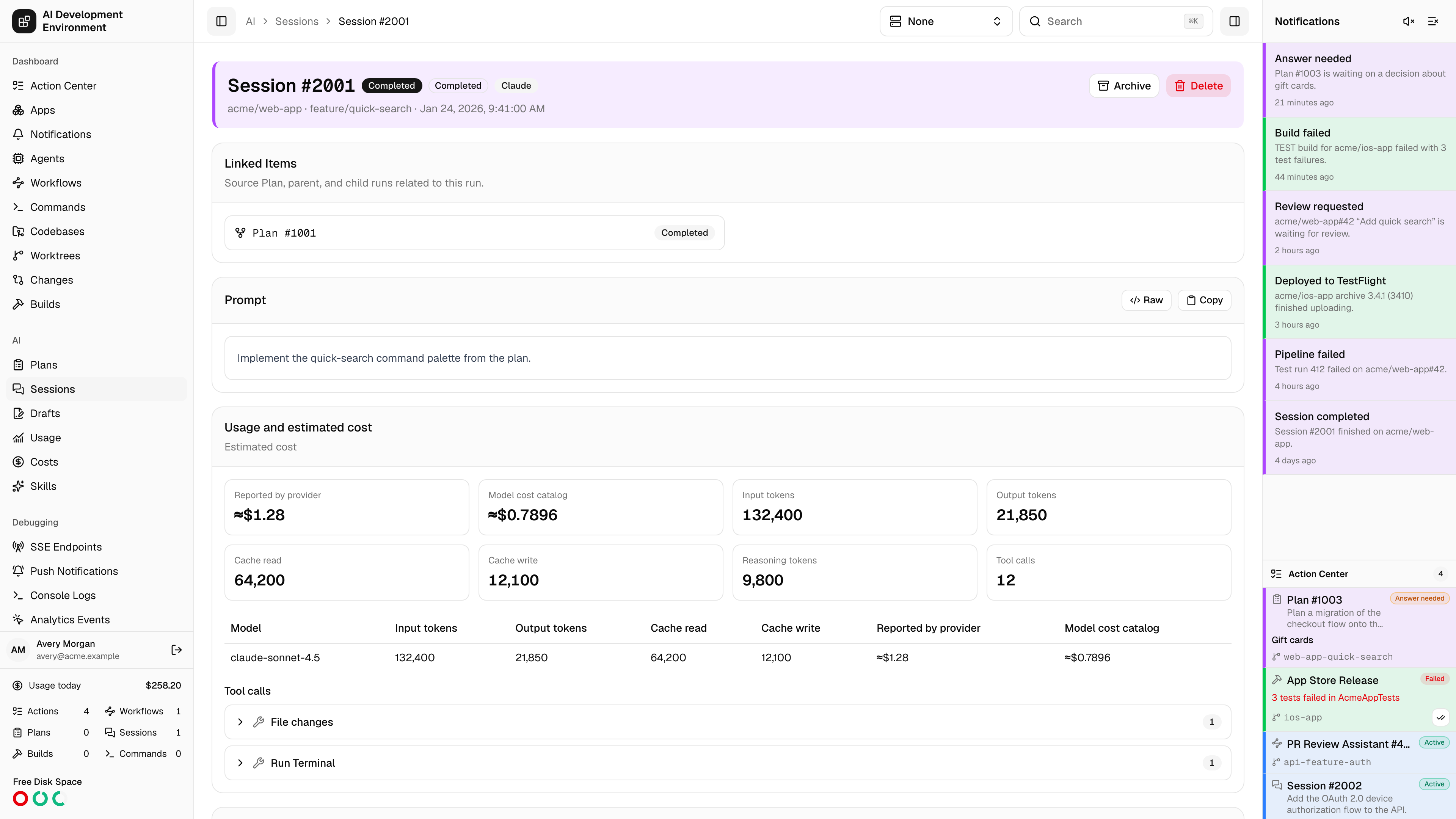Click the red free disk space ring

point(20,799)
